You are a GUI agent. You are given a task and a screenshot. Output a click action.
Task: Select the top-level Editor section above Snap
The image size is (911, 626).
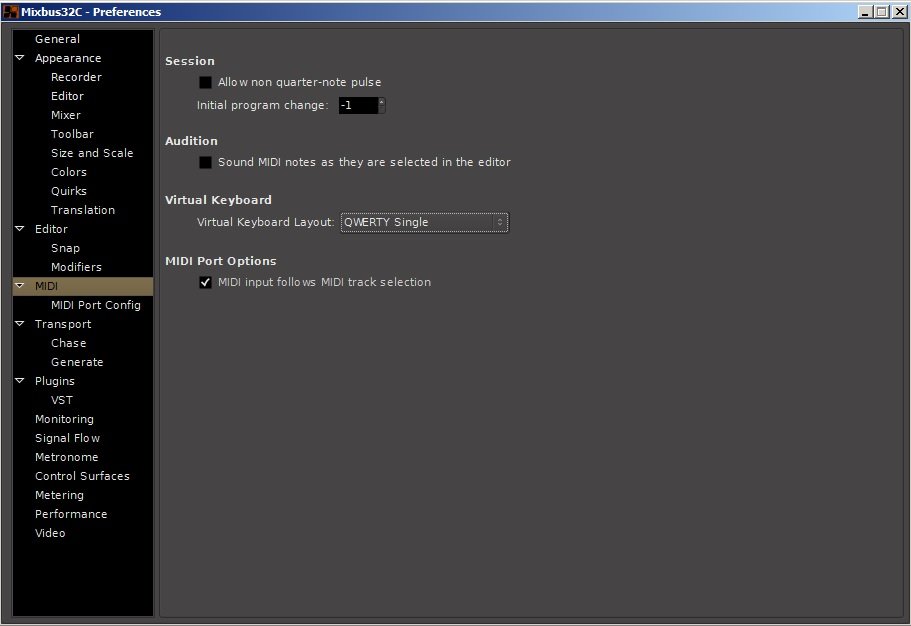[51, 229]
